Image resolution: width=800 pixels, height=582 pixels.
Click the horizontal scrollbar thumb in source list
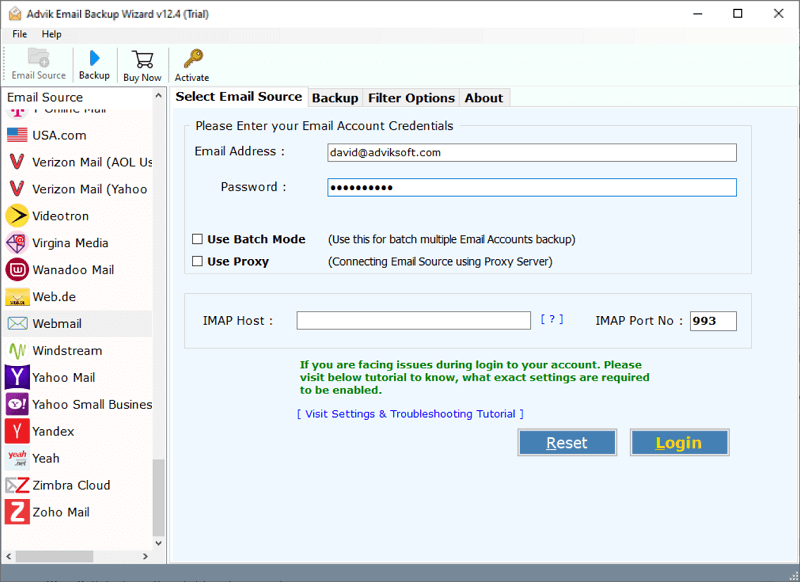point(54,556)
